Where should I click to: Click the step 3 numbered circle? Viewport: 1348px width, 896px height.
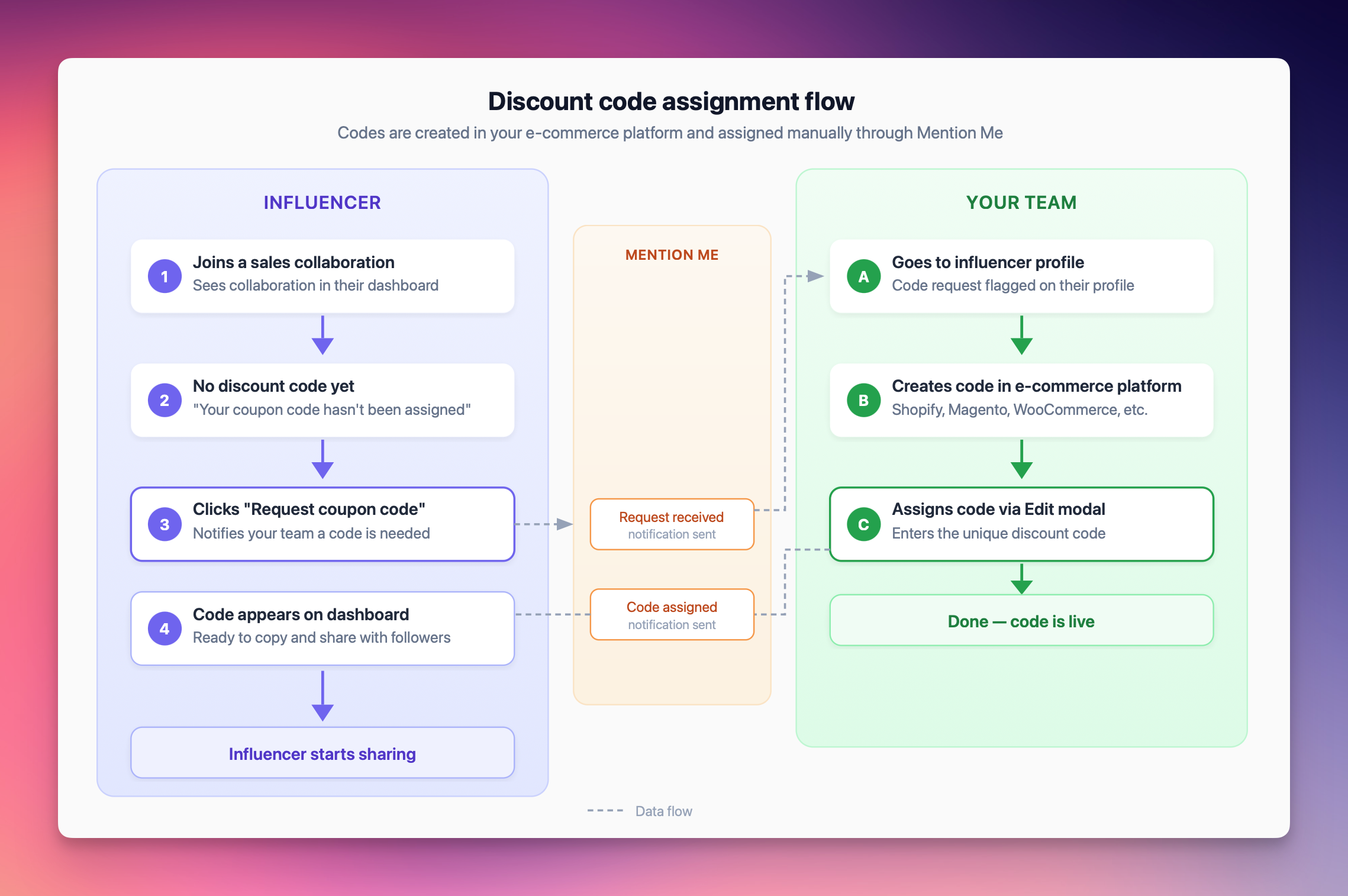165,524
